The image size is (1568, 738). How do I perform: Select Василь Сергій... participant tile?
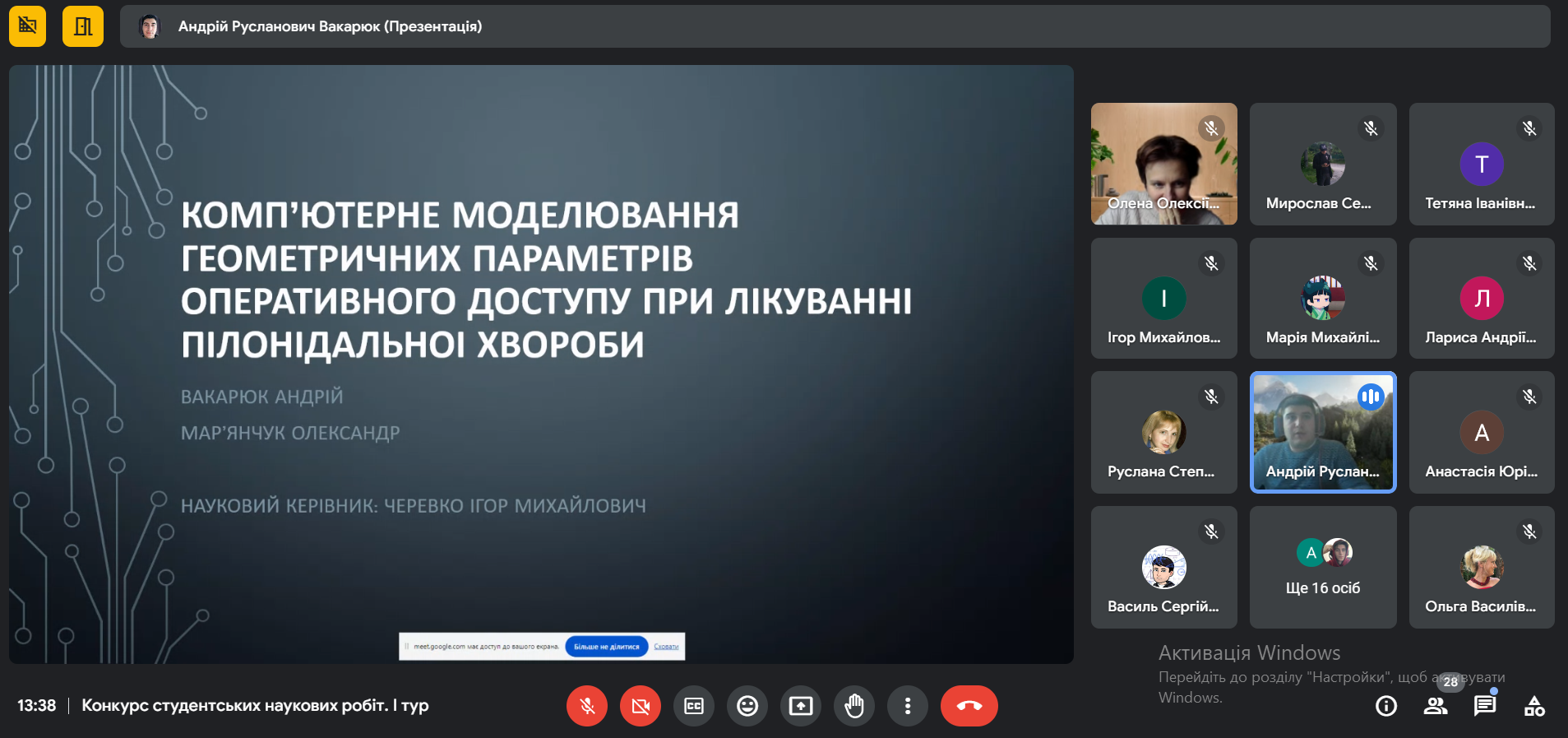tap(1163, 567)
